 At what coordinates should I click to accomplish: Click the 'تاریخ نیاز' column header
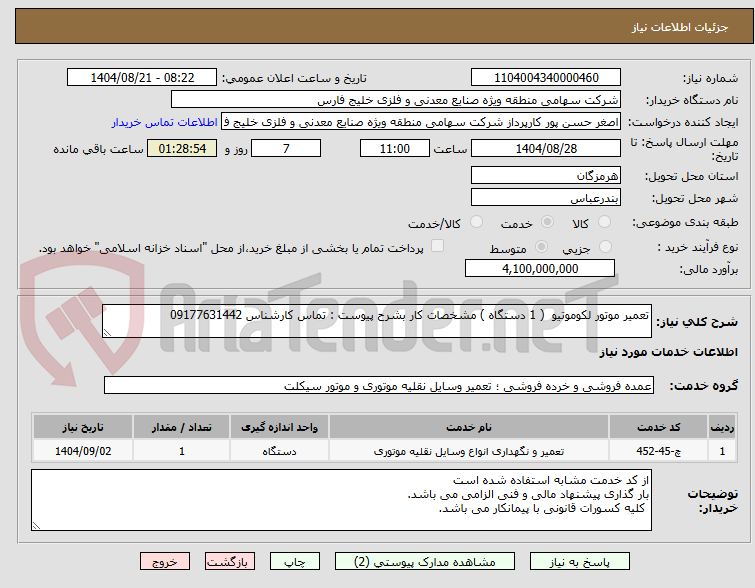point(83,427)
